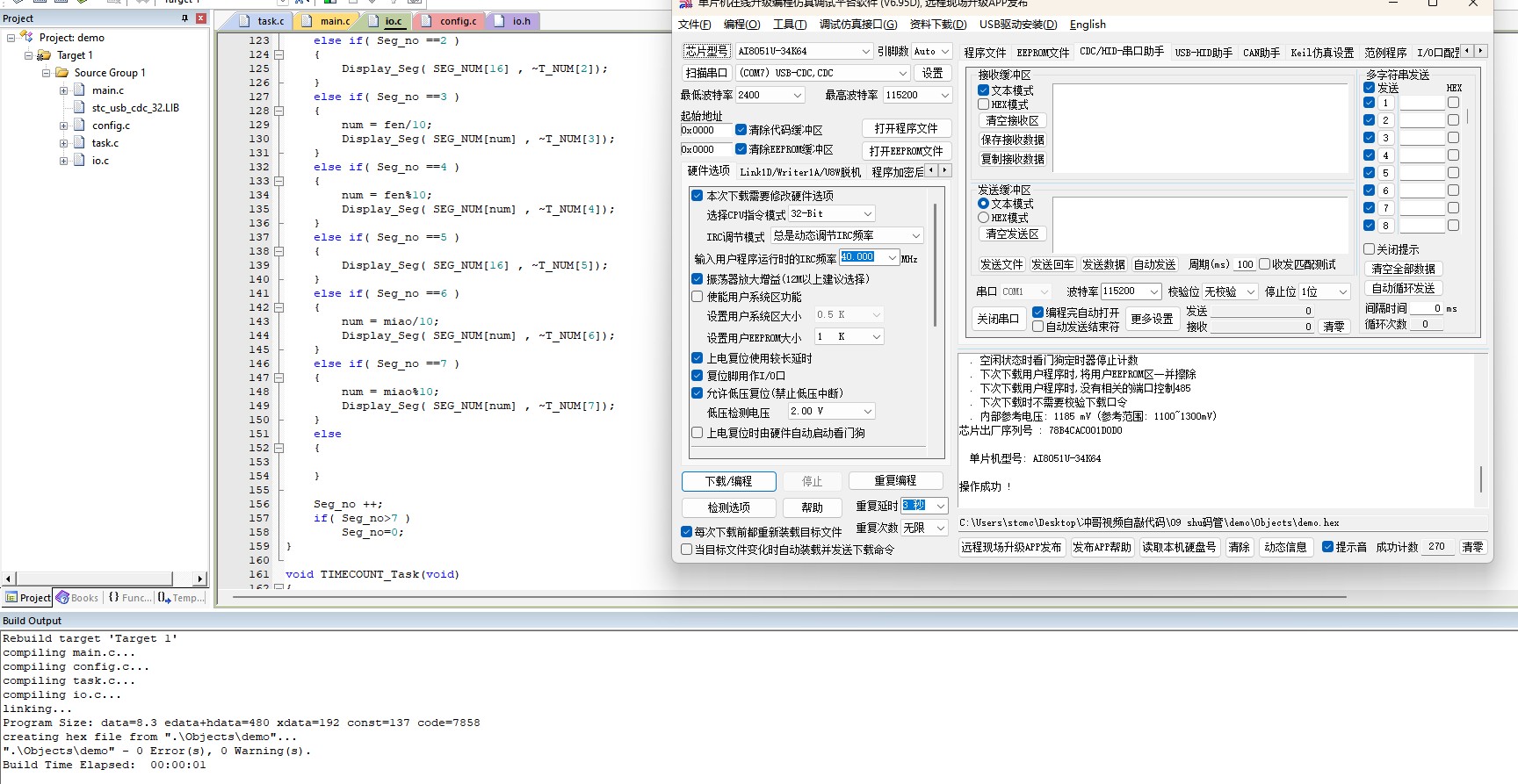1518x784 pixels.
Task: Toggle the 提示音 checkbox
Action: coord(1328,547)
